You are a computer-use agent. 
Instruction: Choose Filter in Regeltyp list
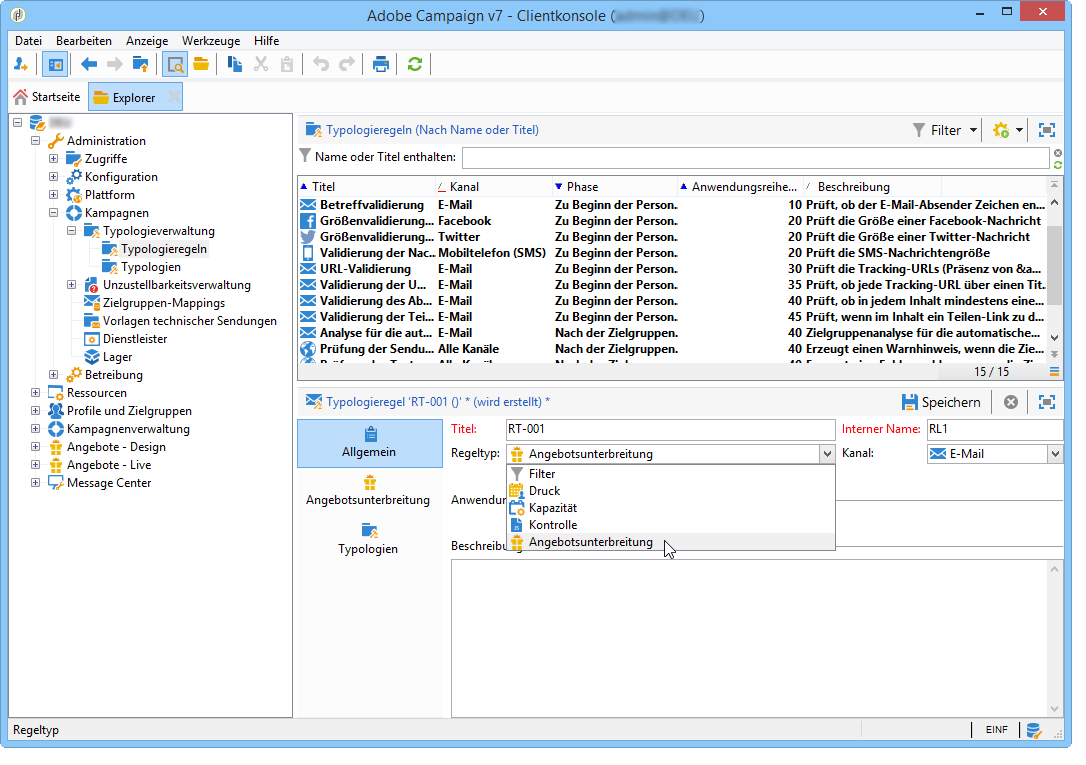pos(671,474)
